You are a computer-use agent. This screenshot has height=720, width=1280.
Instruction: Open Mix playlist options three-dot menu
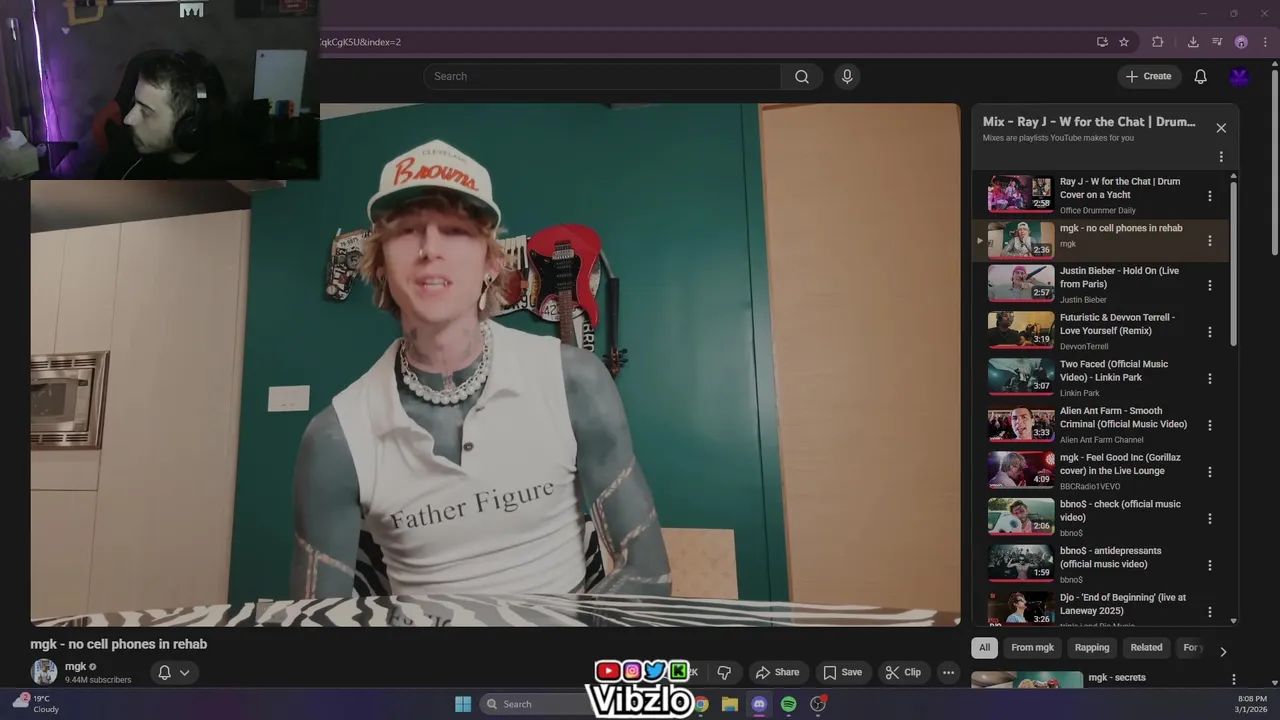click(x=1221, y=157)
